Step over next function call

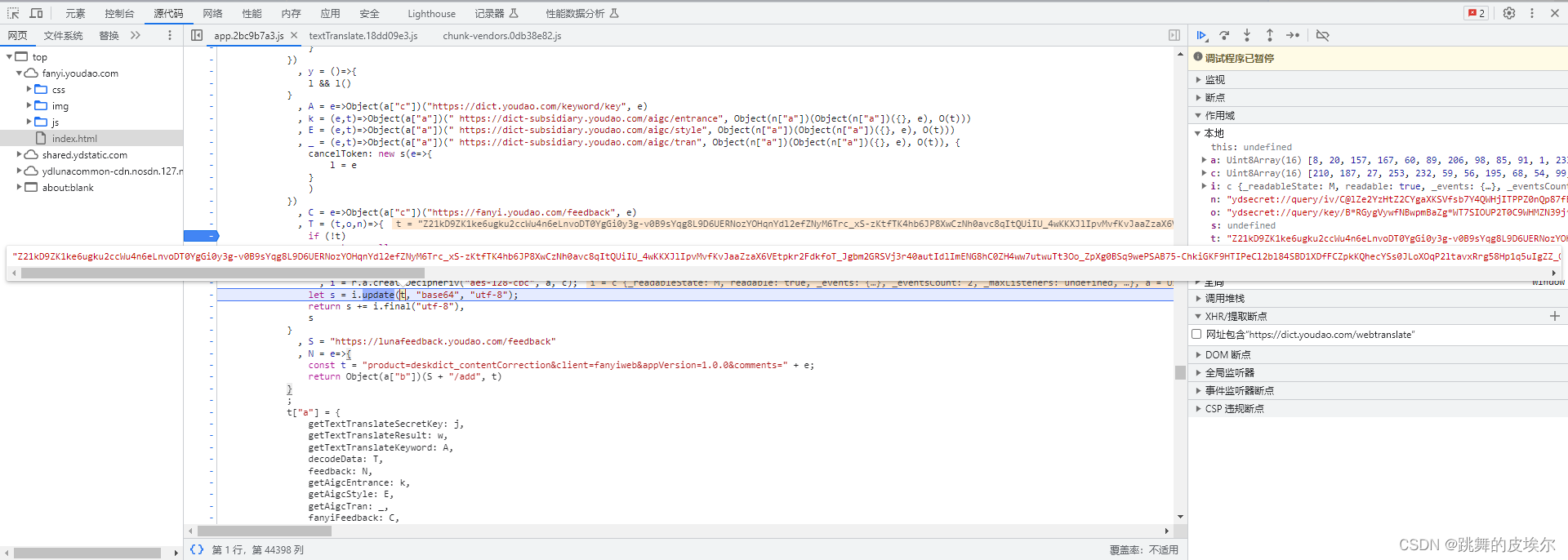click(x=1224, y=35)
